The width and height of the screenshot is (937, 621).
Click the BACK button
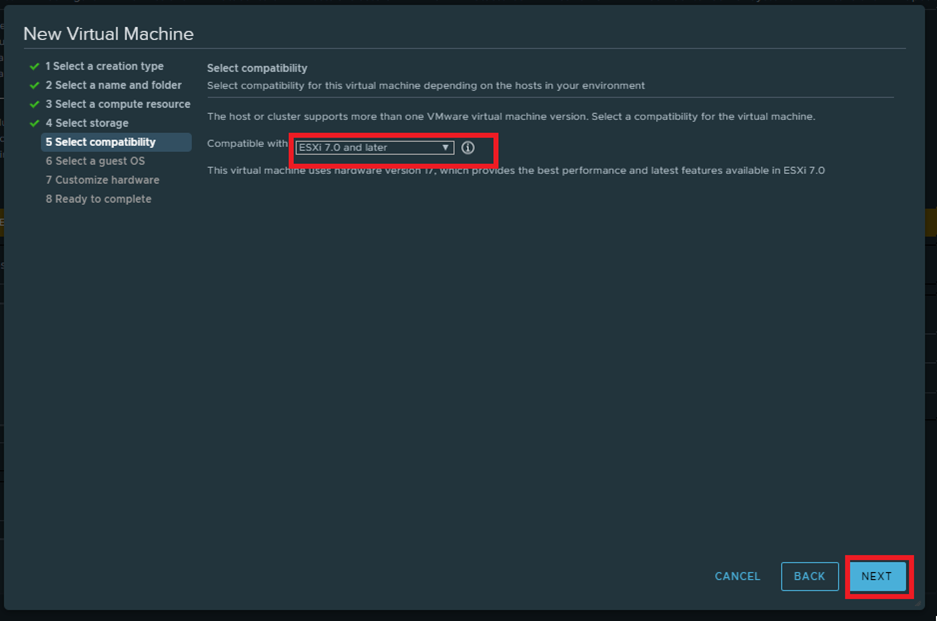coord(810,576)
